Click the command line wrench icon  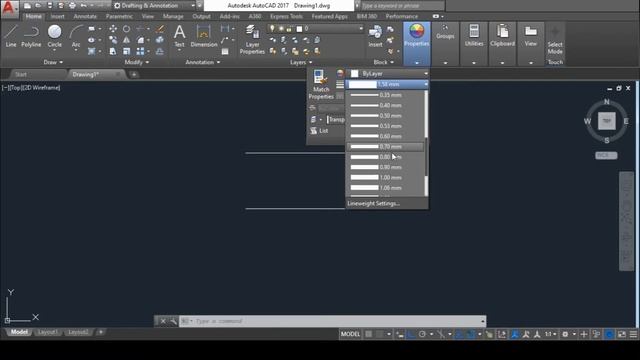[x=173, y=321]
